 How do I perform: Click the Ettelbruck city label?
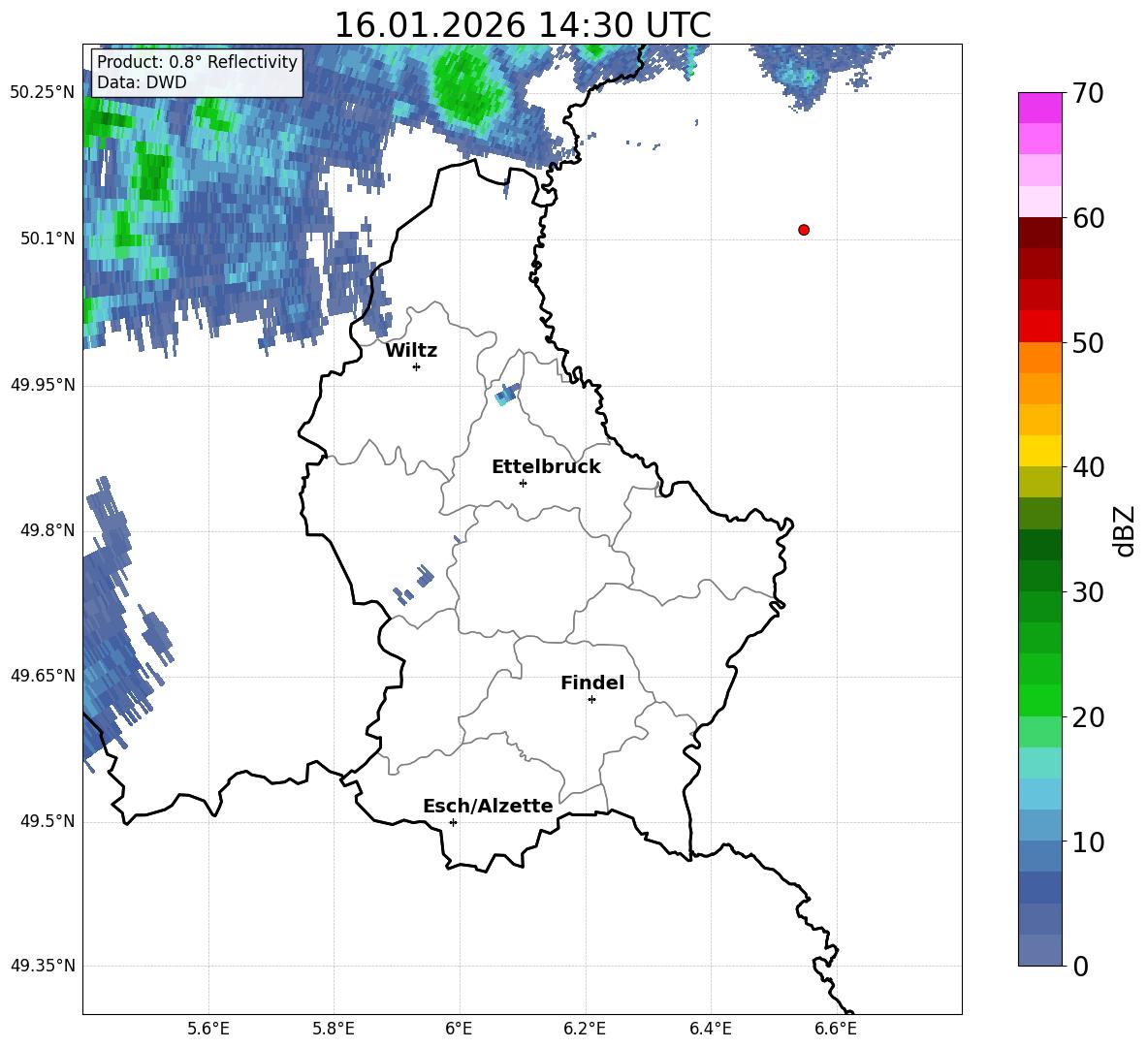pos(546,467)
